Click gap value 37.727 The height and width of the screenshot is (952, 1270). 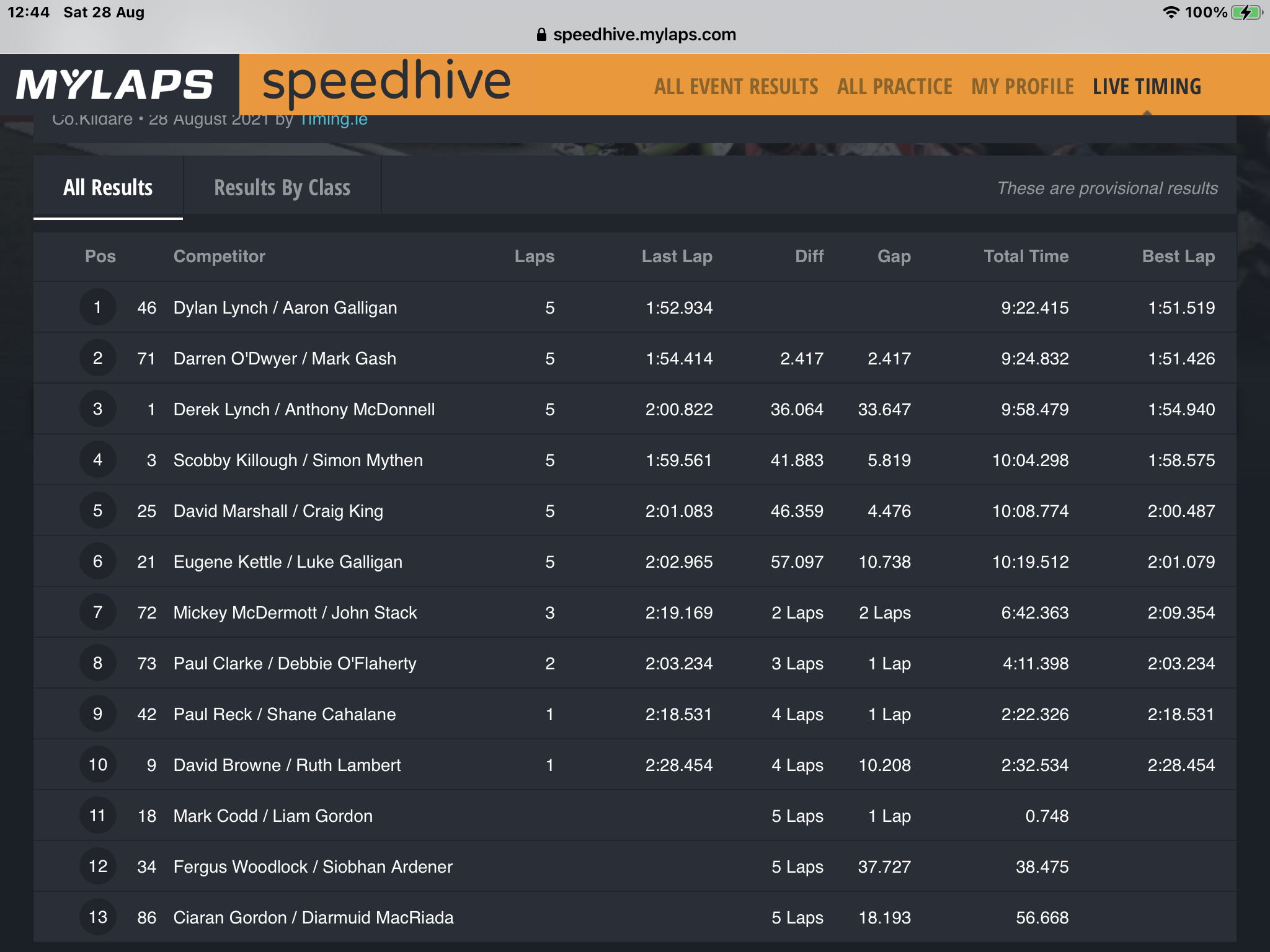click(884, 867)
